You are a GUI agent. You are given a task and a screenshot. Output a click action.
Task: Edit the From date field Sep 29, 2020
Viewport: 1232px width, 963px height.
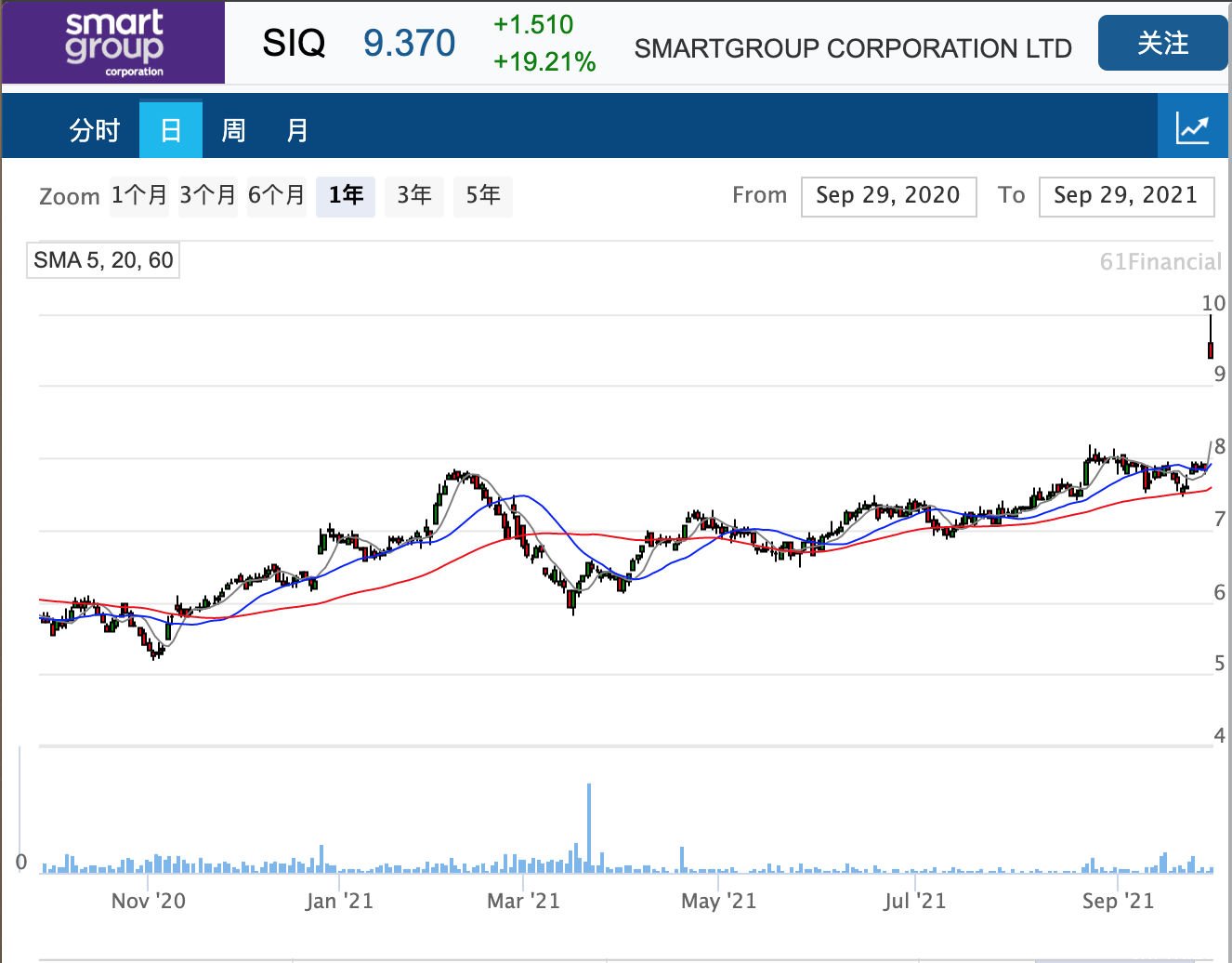(888, 196)
